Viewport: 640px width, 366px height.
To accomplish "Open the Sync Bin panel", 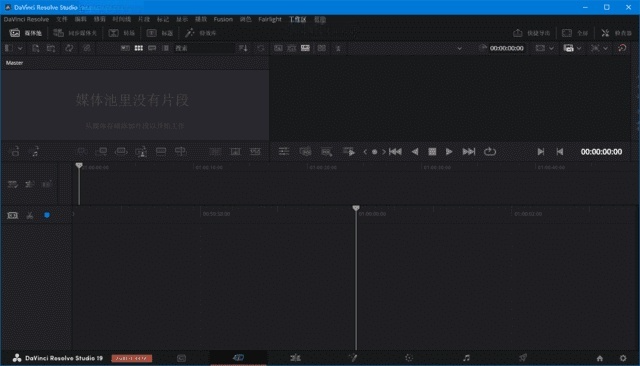I will [x=75, y=33].
